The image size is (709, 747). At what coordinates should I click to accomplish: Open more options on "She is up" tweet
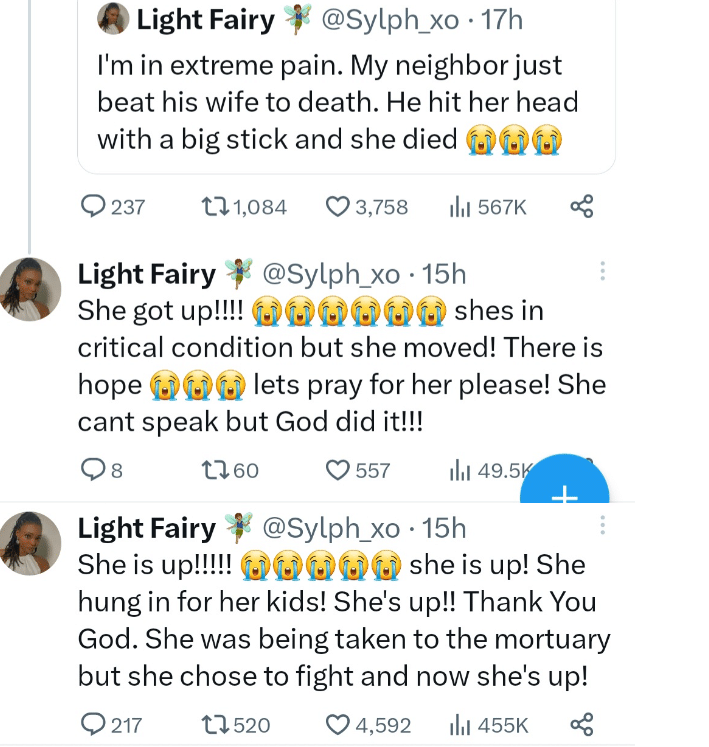[x=603, y=527]
